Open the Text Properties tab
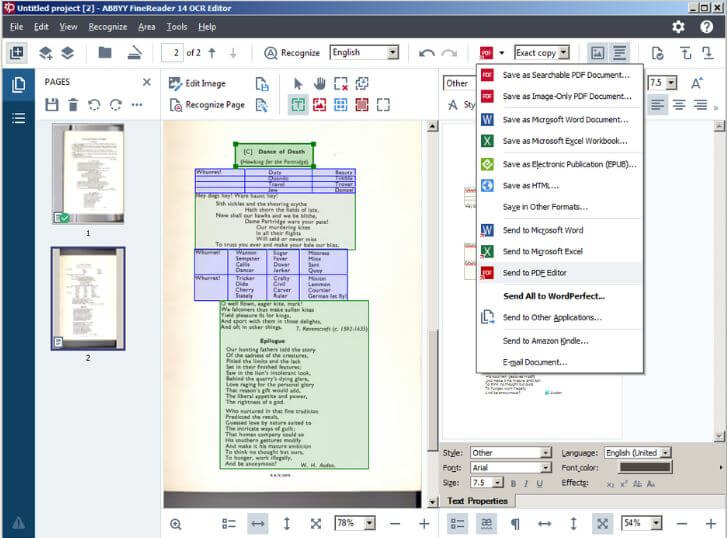Image resolution: width=727 pixels, height=538 pixels. (478, 501)
